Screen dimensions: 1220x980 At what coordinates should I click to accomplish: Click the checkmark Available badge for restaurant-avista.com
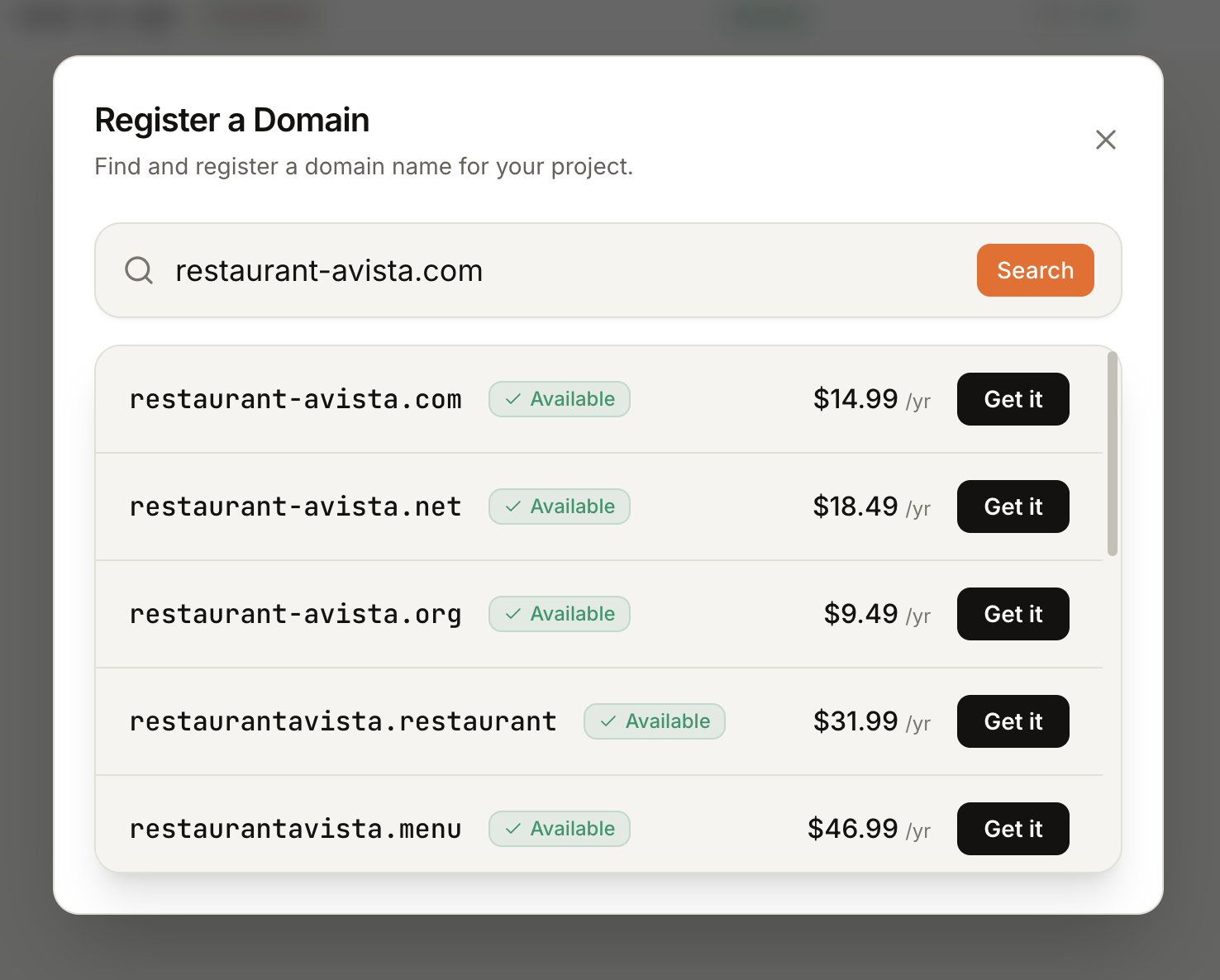560,399
